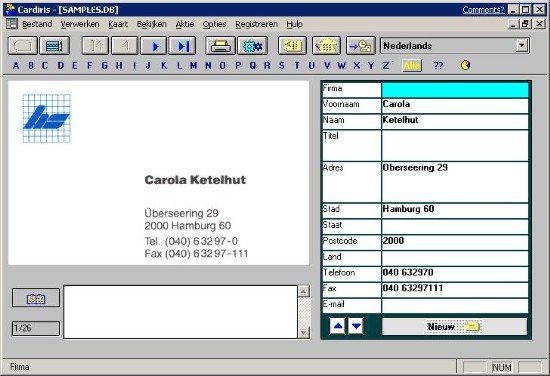Viewport: 550px width, 376px height.
Task: Click the empty E-mail field
Action: (x=455, y=306)
